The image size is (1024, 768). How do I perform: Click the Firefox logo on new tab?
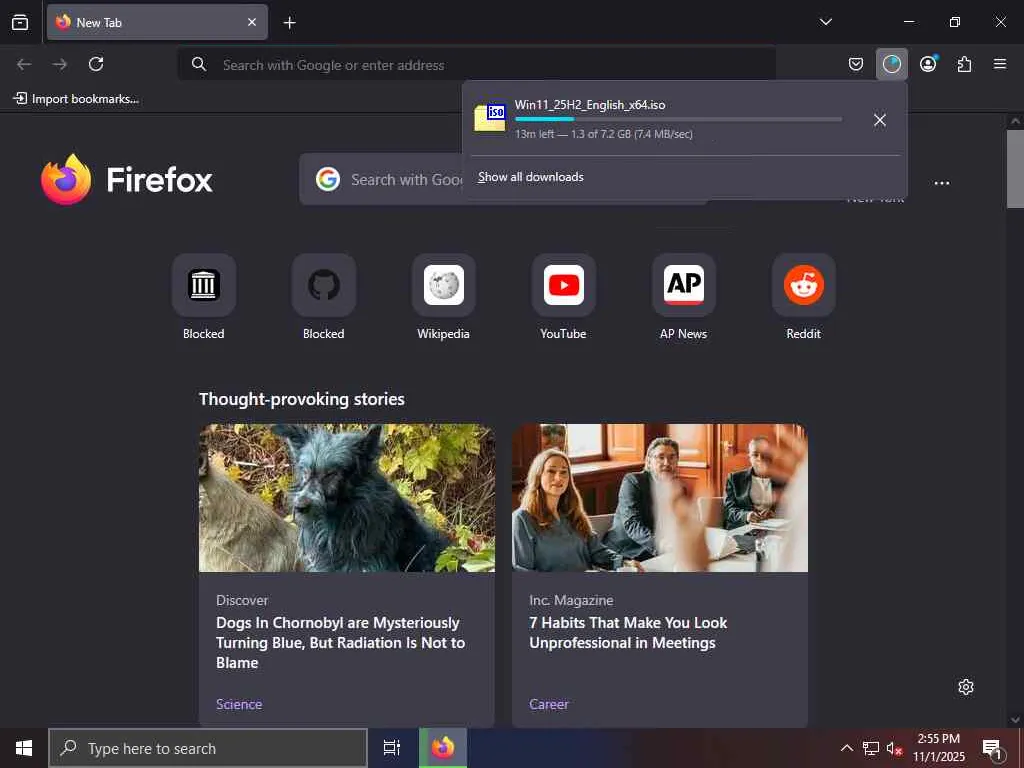[x=127, y=179]
